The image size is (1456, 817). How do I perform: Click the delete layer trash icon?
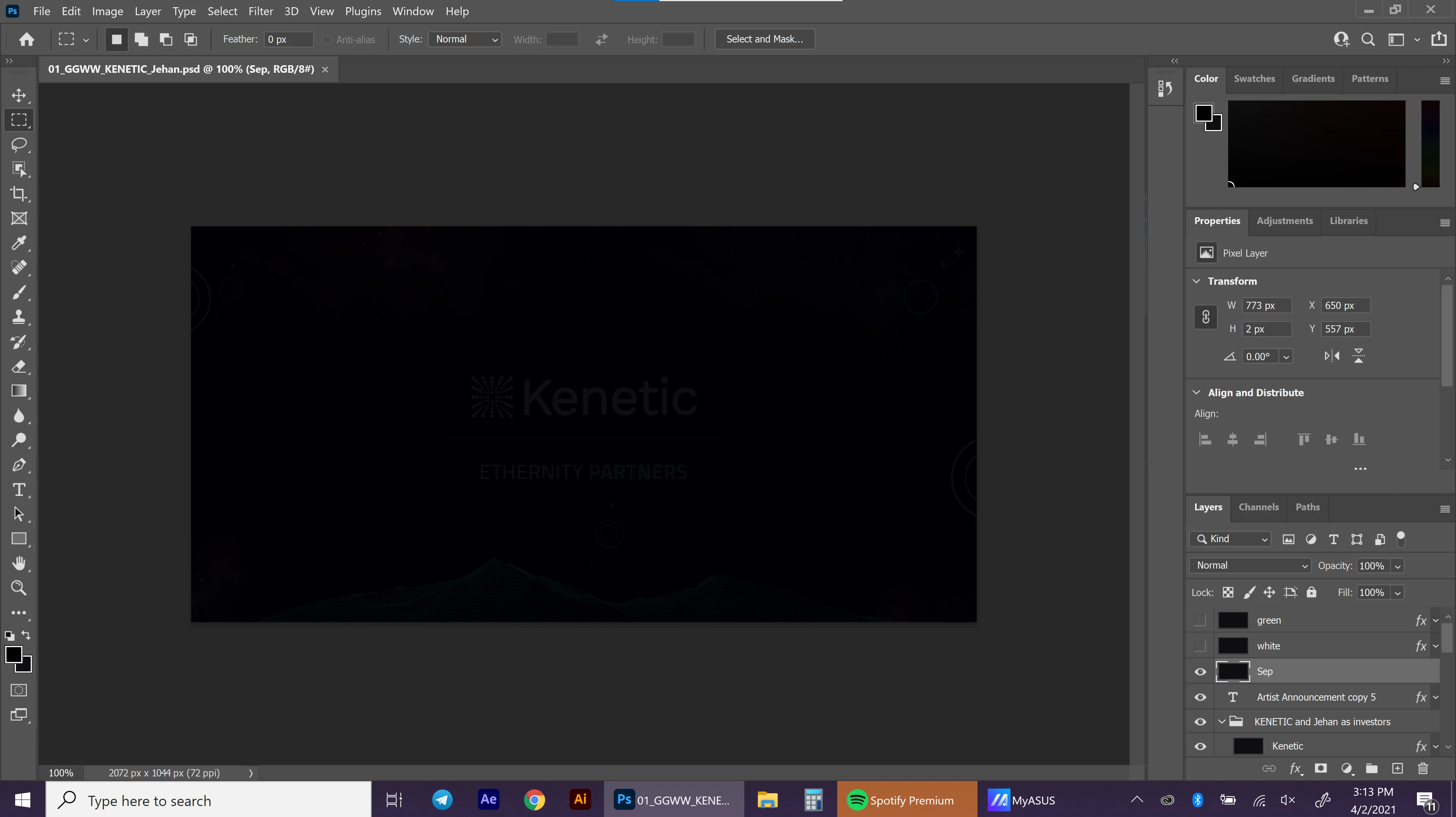1423,768
